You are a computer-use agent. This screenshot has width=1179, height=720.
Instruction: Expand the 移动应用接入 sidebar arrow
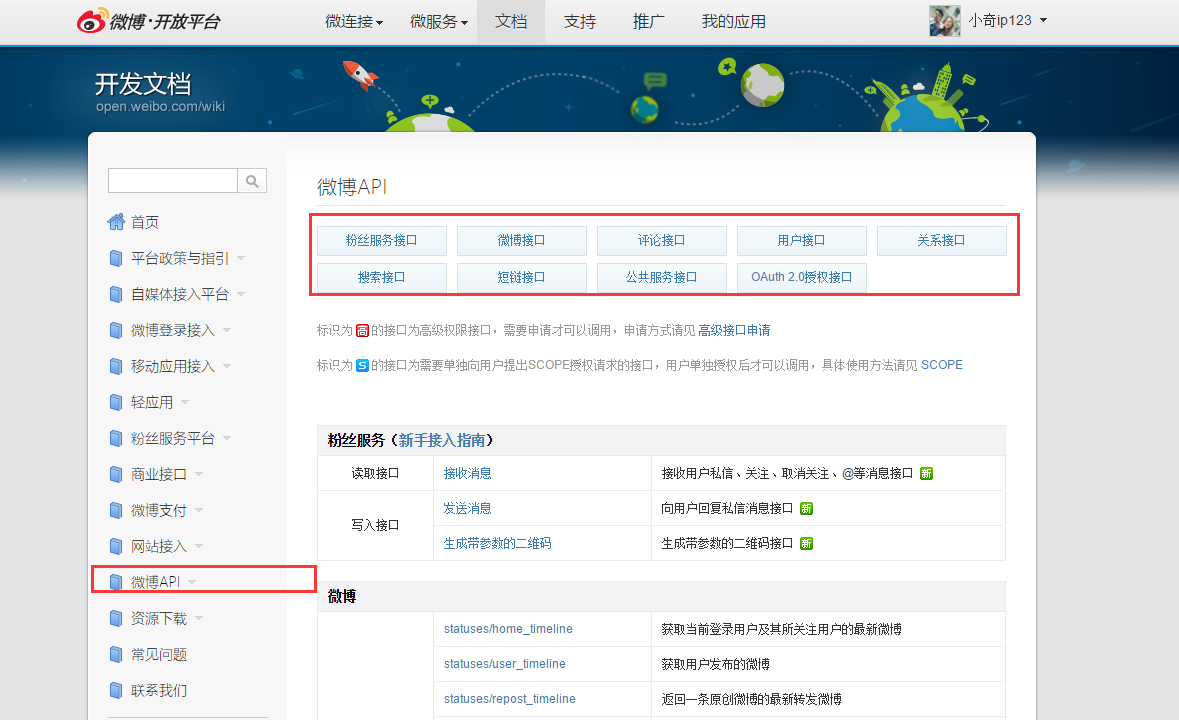point(227,366)
